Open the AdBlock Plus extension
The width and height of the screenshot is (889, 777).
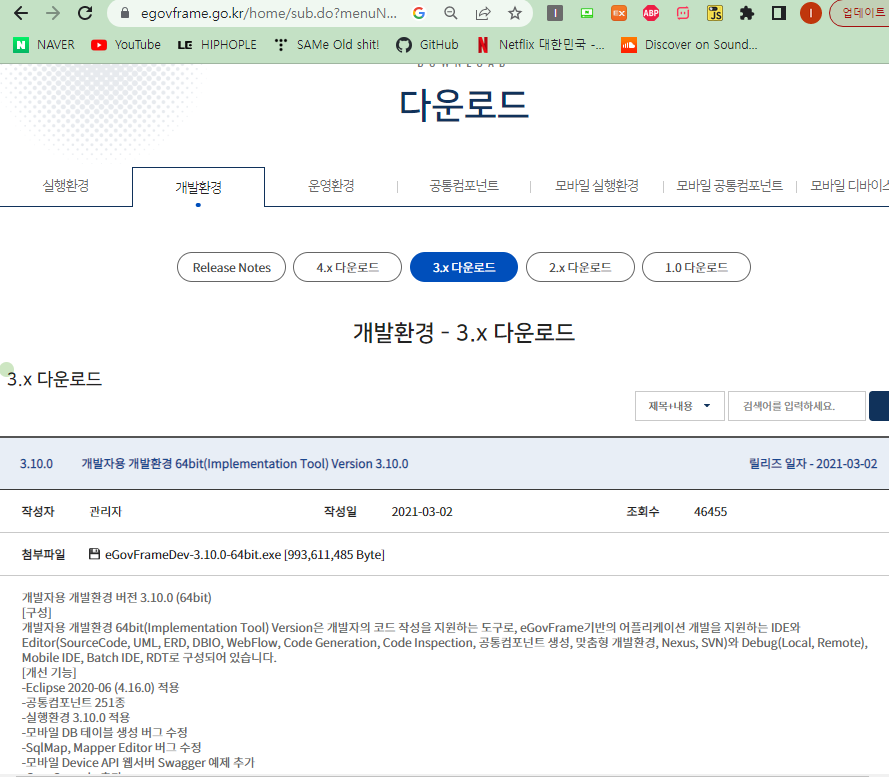651,13
